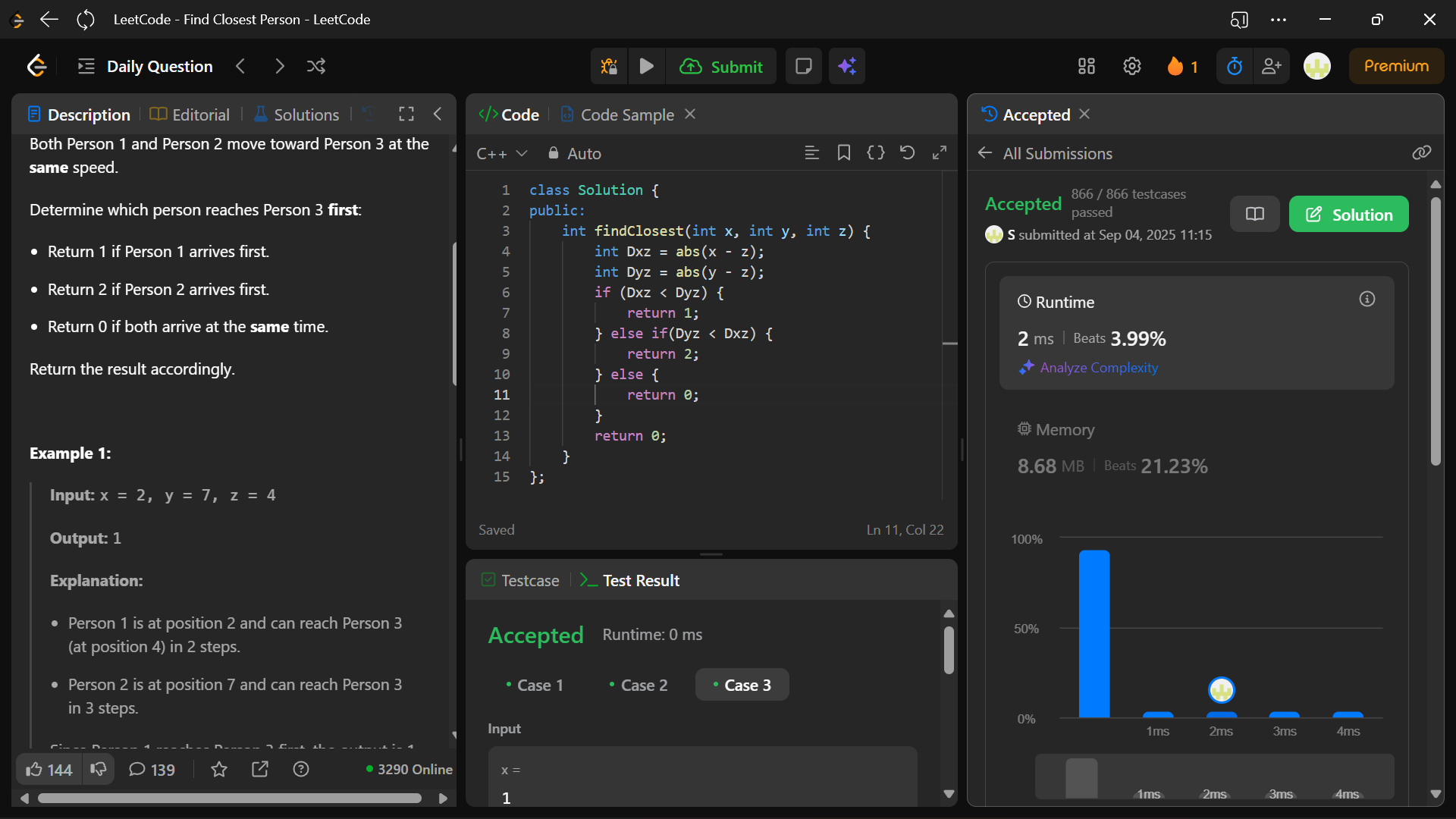Open the notes icon next to Submit

coord(803,67)
